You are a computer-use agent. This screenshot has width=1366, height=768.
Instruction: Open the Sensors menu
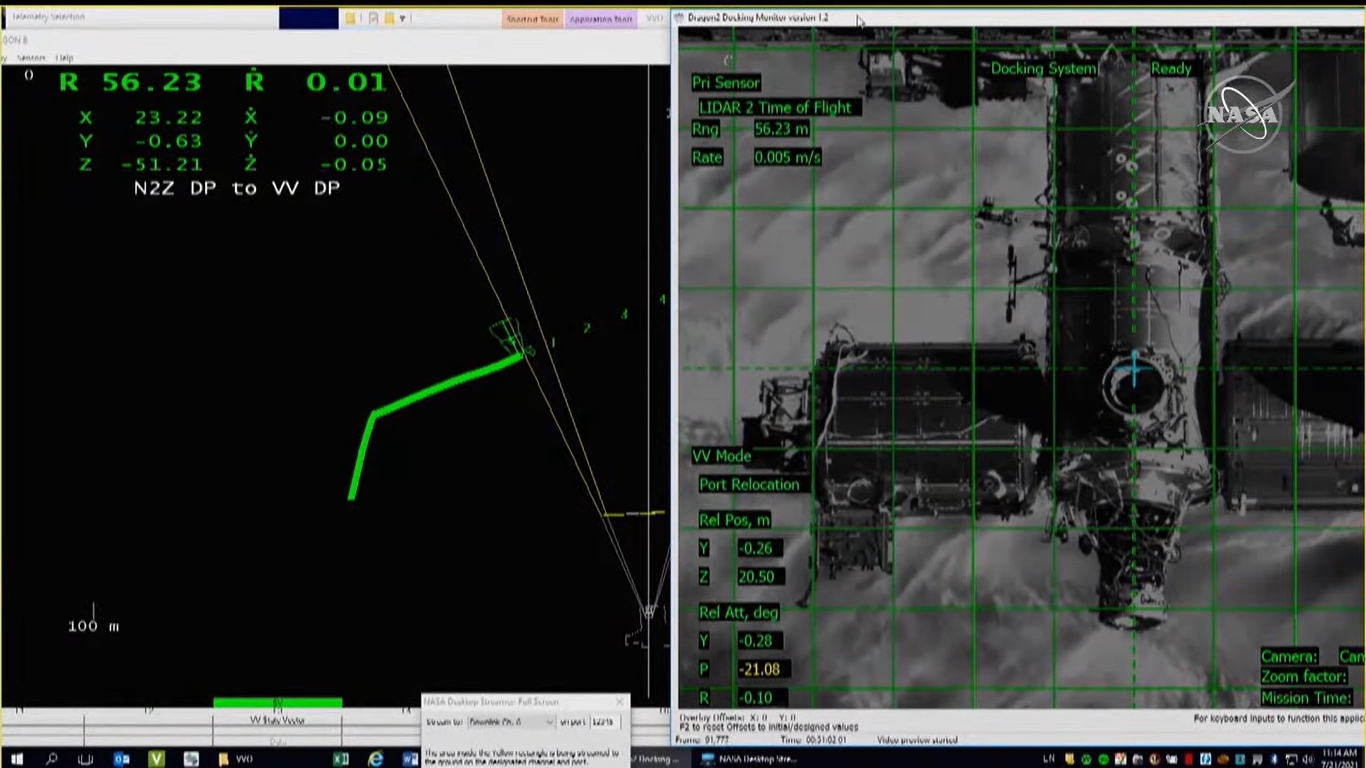(31, 58)
